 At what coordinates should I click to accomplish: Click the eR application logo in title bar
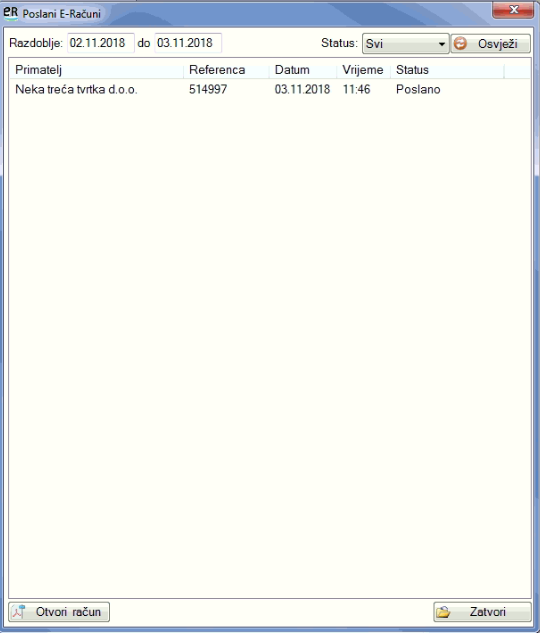(x=11, y=13)
